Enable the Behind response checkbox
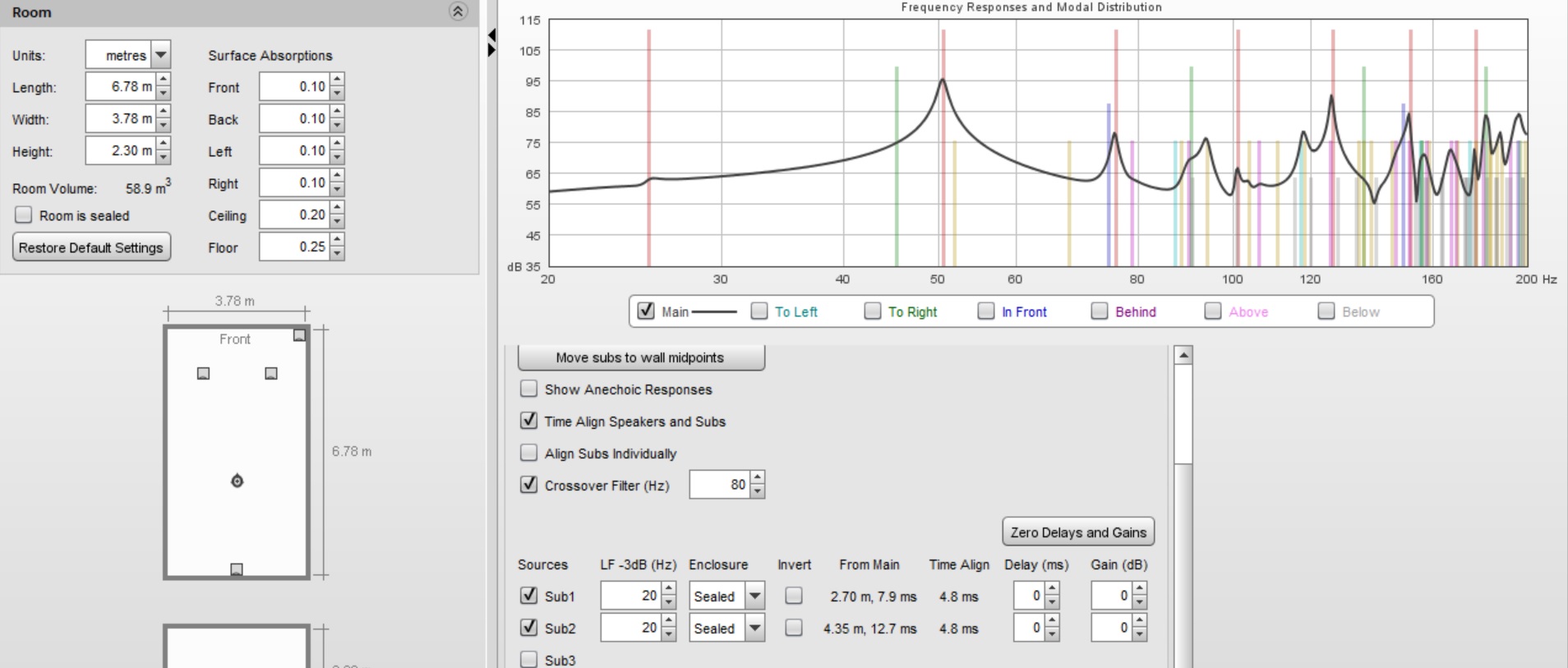The image size is (1568, 668). coord(1100,311)
